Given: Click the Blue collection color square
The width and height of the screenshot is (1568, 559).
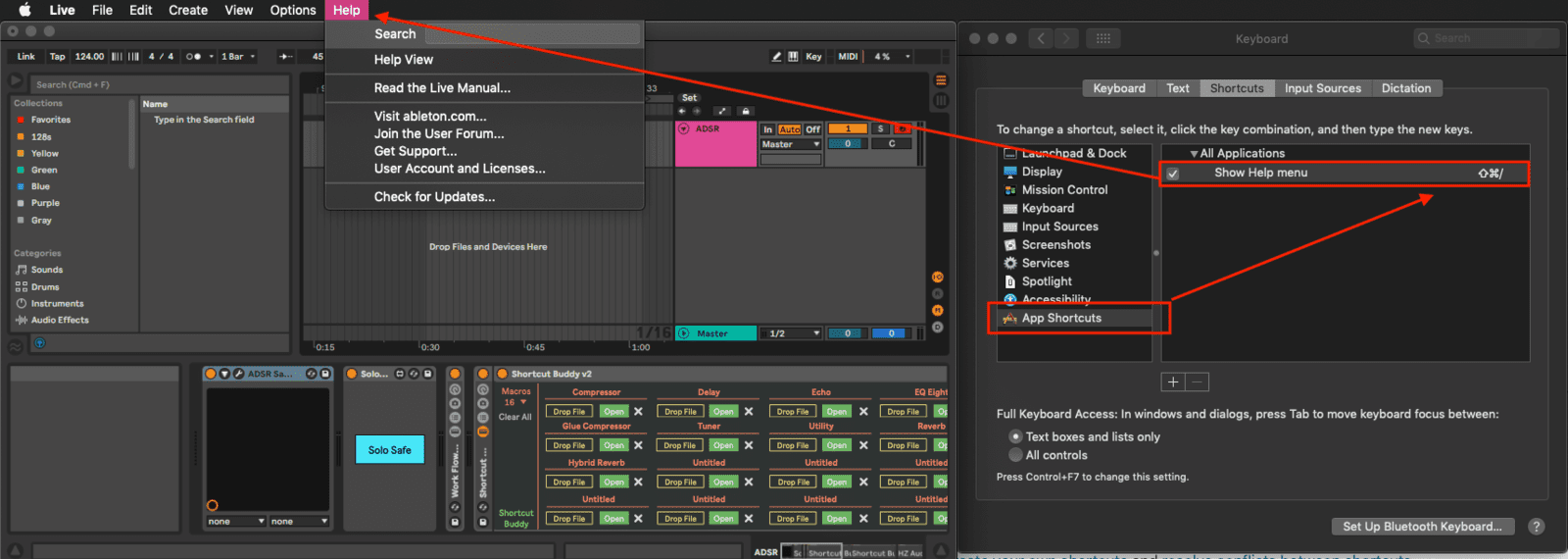Looking at the screenshot, I should coord(21,186).
